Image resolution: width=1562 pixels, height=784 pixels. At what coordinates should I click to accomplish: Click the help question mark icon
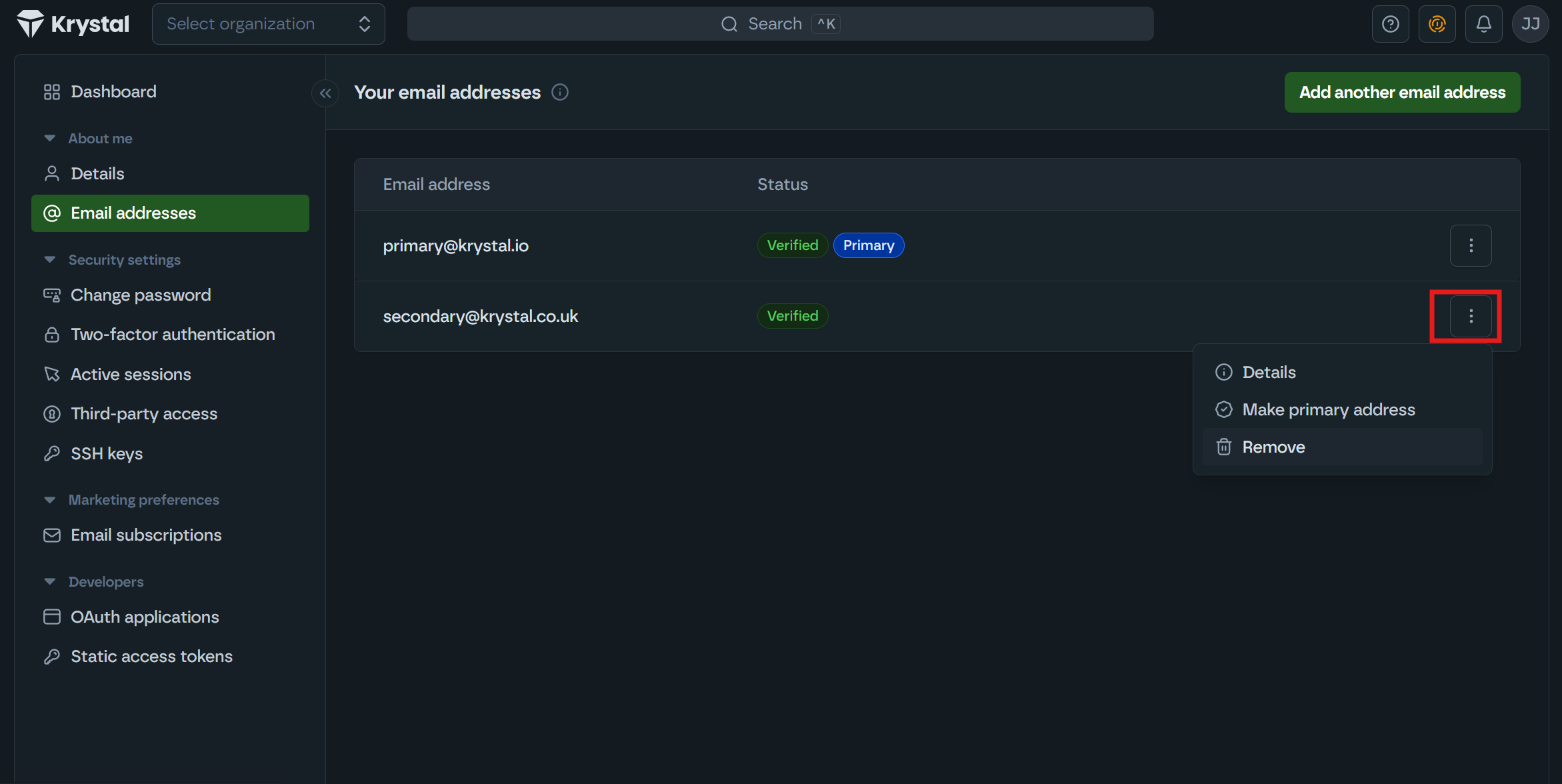click(1390, 24)
